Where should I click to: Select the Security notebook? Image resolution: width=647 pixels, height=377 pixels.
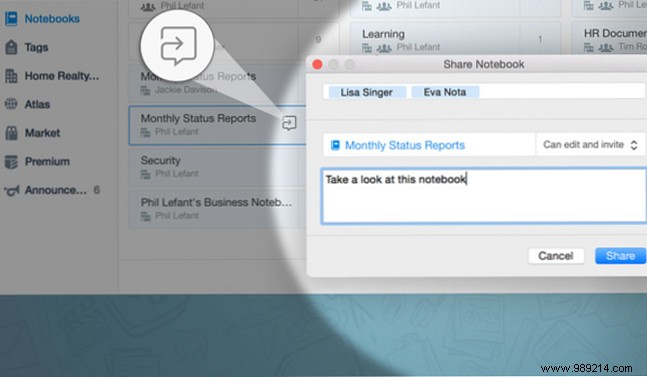217,167
